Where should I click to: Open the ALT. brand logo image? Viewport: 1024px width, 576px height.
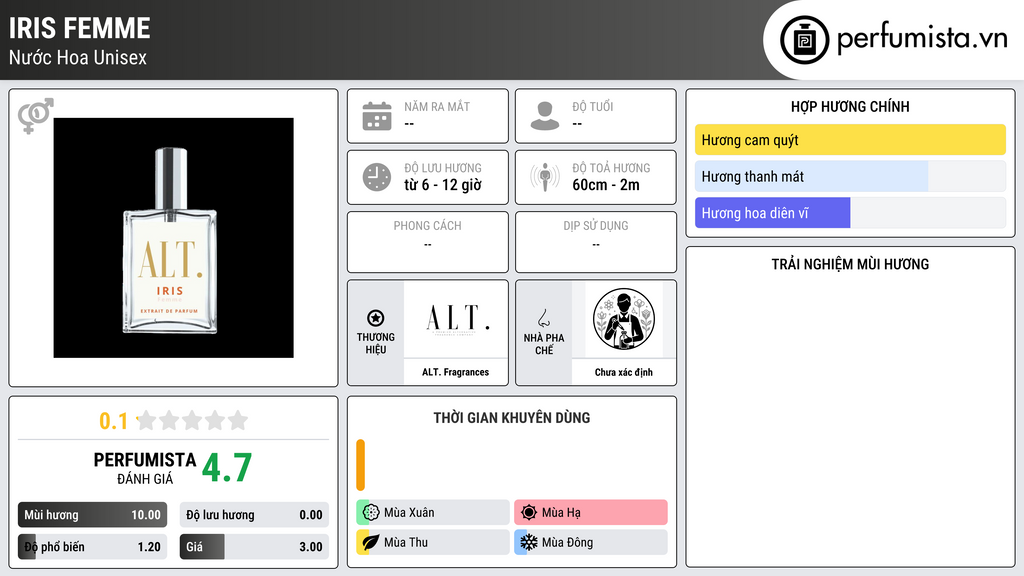pyautogui.click(x=456, y=320)
